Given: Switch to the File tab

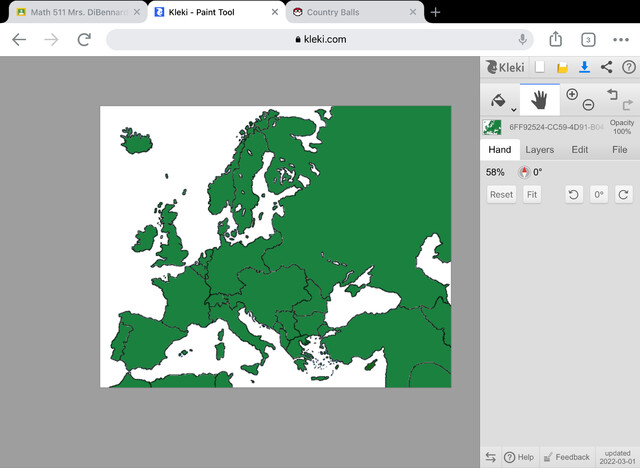Looking at the screenshot, I should 619,150.
